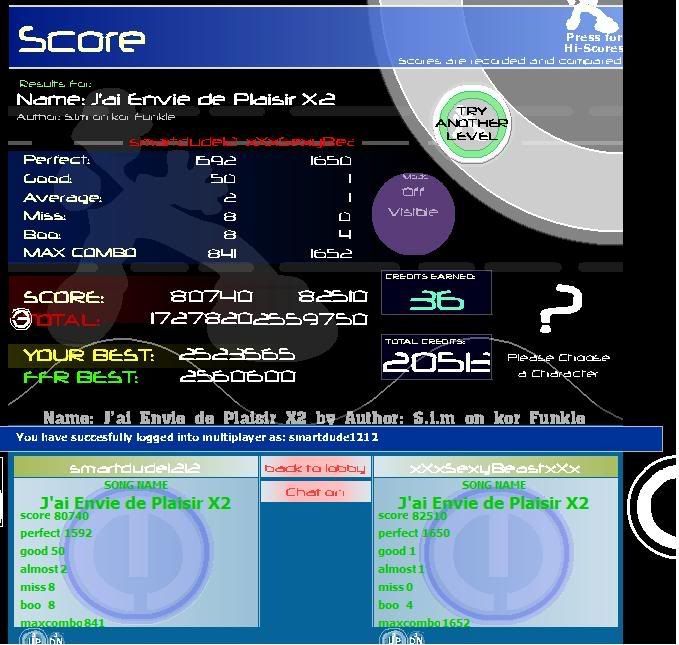679x645 pixels.
Task: Click the multiplayer login status bar
Action: 330,438
